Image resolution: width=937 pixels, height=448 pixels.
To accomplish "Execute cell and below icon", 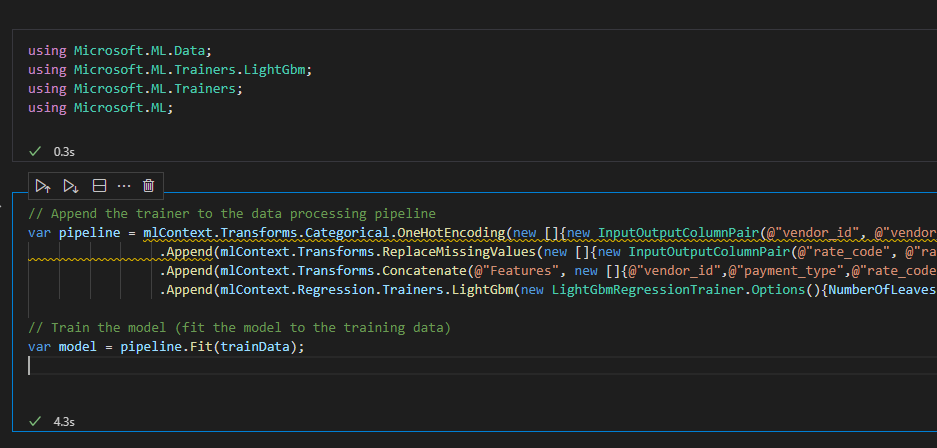I will click(x=71, y=186).
